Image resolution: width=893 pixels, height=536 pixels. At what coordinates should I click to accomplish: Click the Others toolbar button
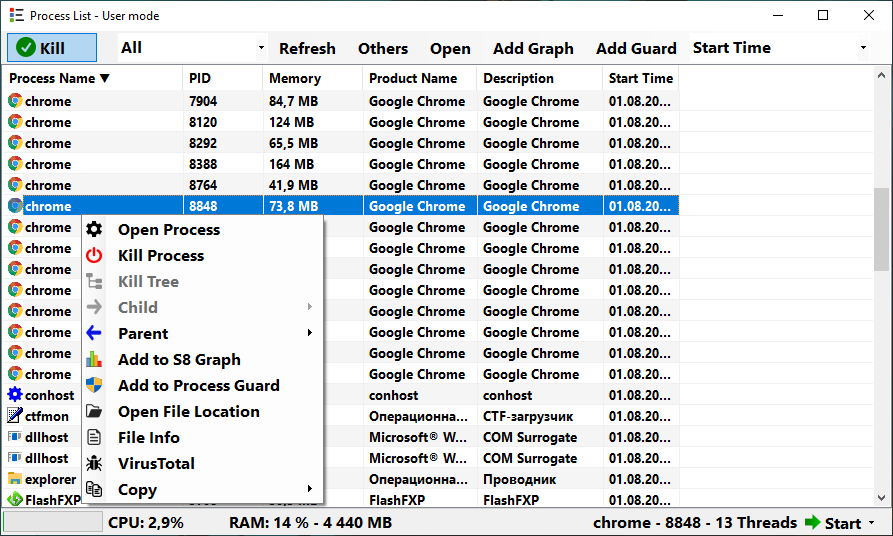click(x=383, y=48)
